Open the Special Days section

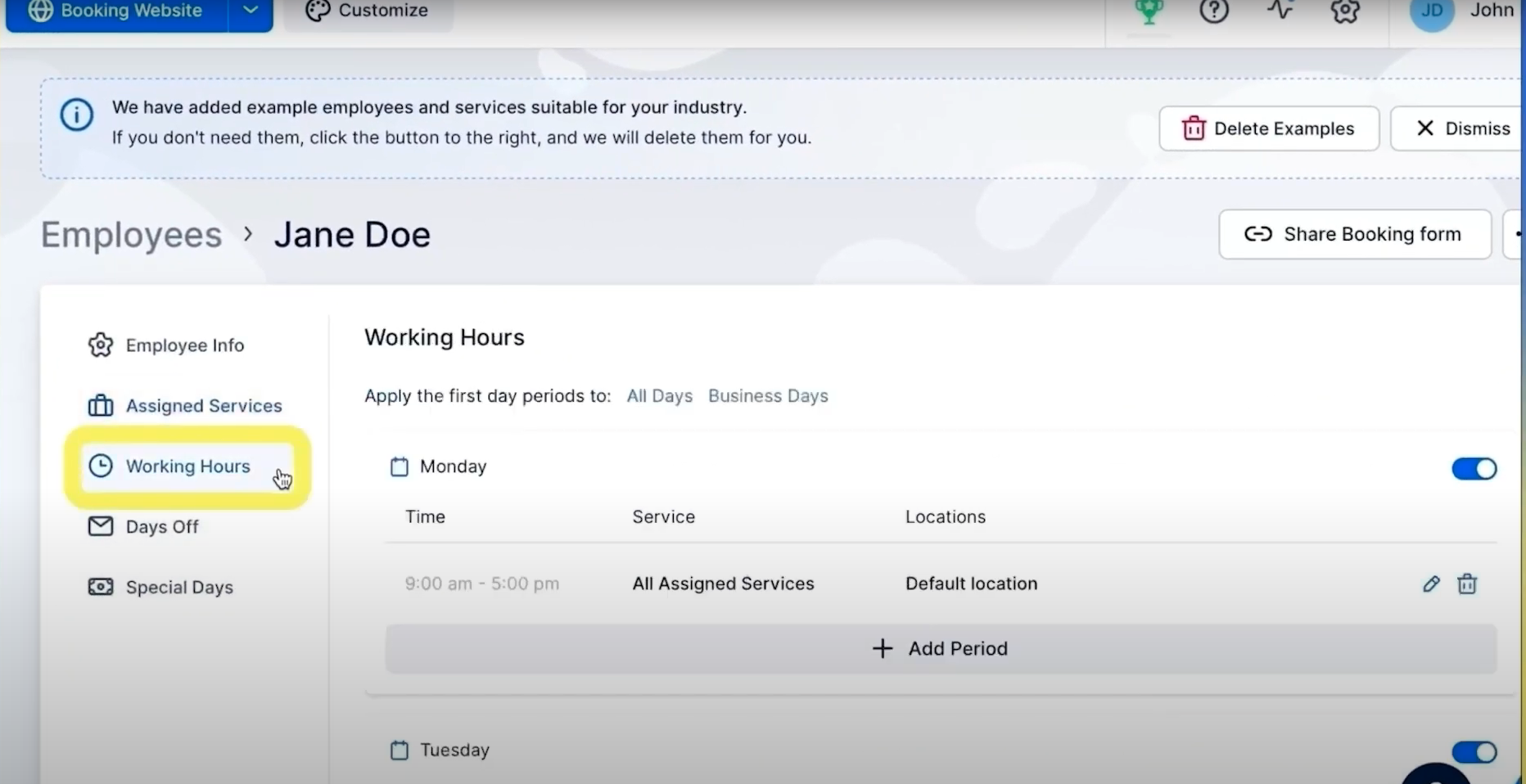(179, 587)
